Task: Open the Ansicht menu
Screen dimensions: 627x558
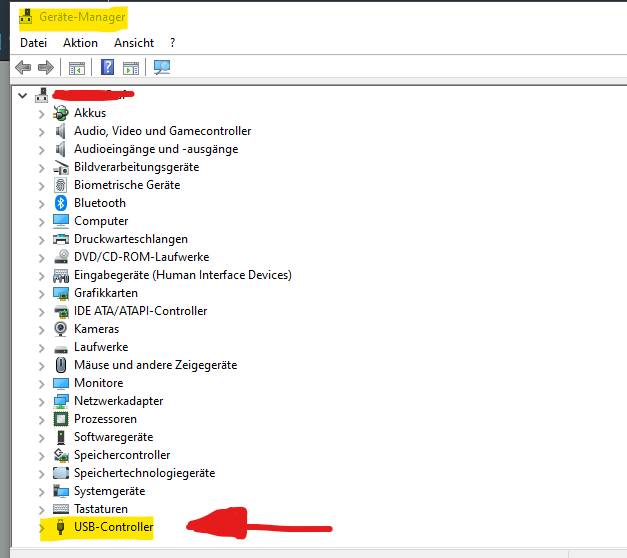Action: click(x=134, y=43)
